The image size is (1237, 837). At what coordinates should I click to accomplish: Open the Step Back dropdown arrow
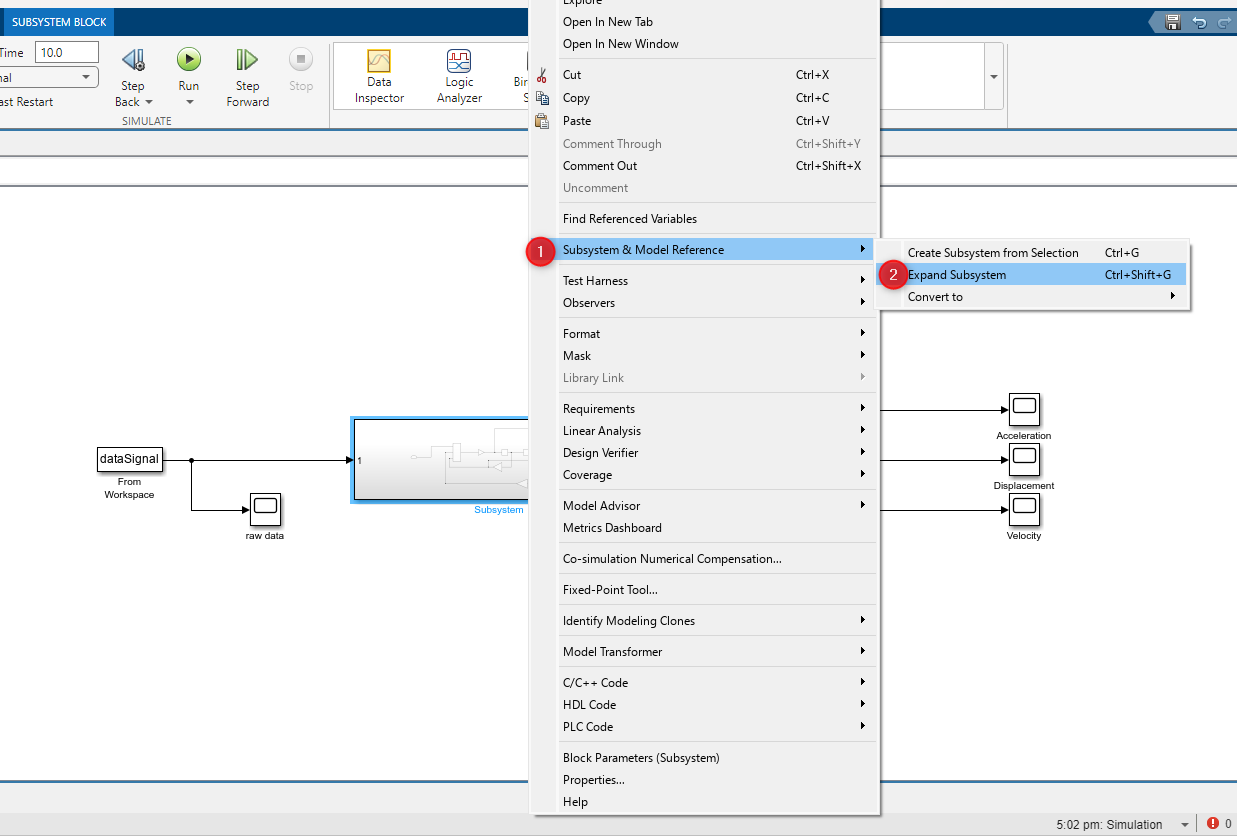[148, 102]
